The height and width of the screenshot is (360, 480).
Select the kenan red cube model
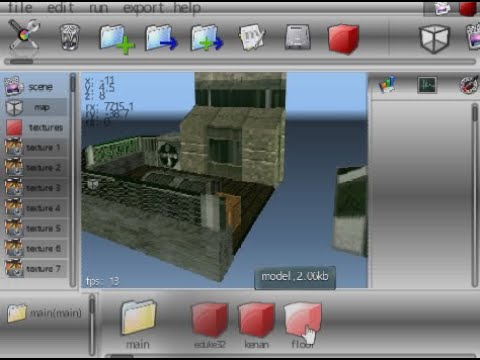click(x=256, y=325)
